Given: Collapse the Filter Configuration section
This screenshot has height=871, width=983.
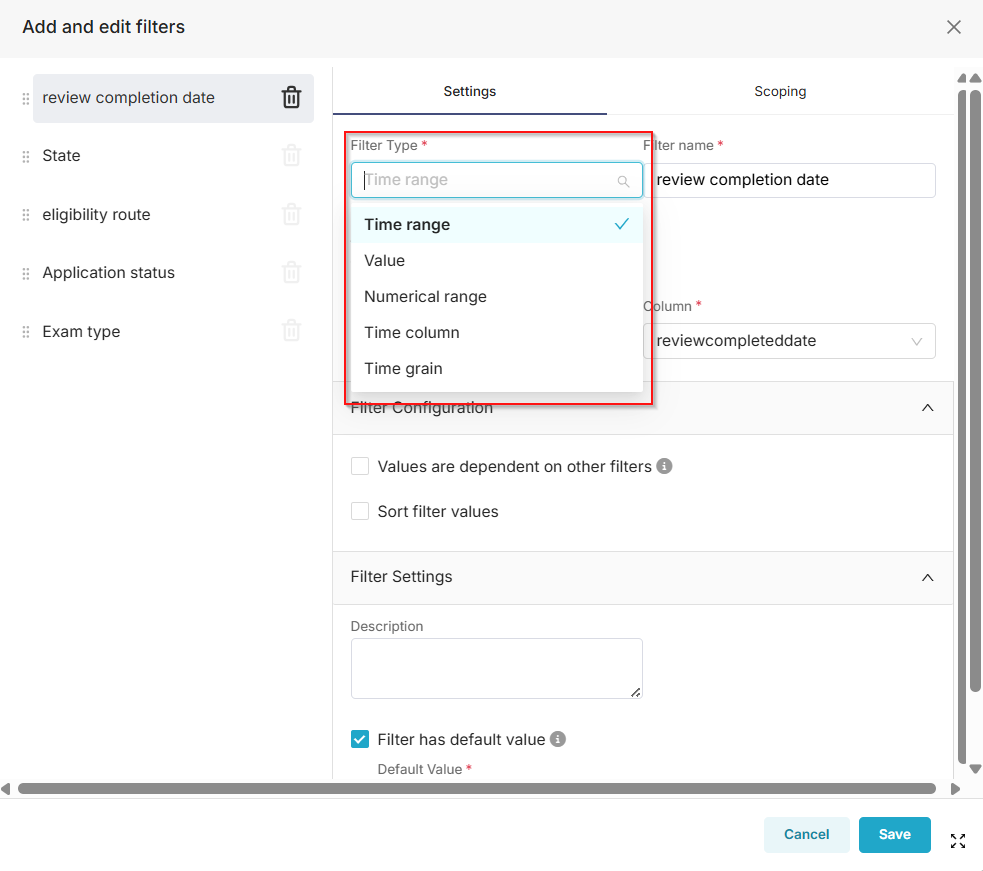Looking at the screenshot, I should click(927, 408).
